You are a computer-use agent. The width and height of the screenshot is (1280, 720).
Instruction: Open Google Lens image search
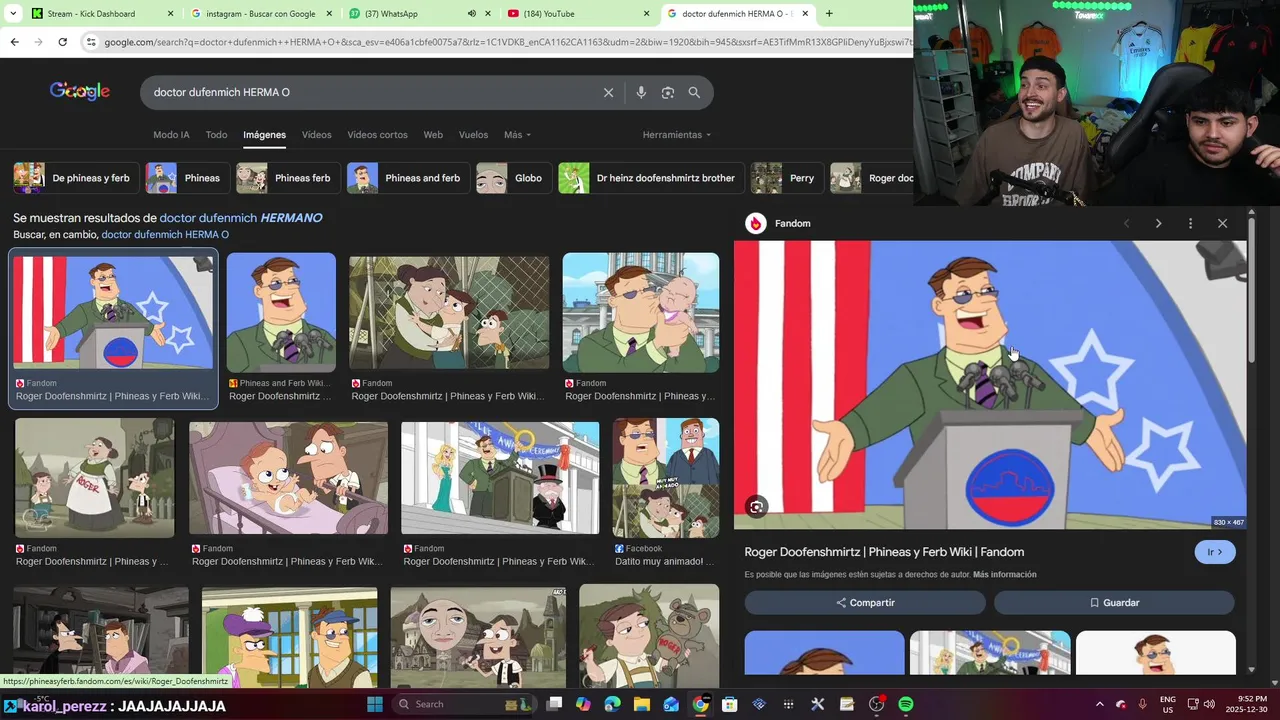pos(667,92)
